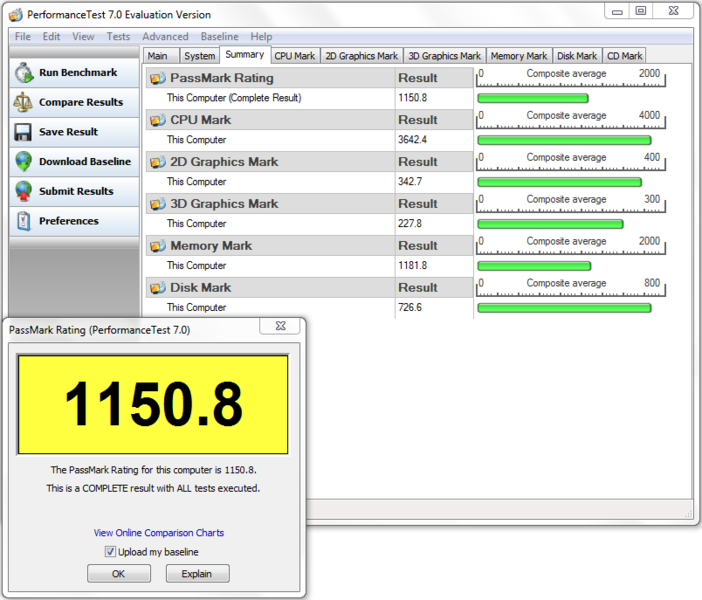Click the Submit Results globe icon

tap(22, 191)
